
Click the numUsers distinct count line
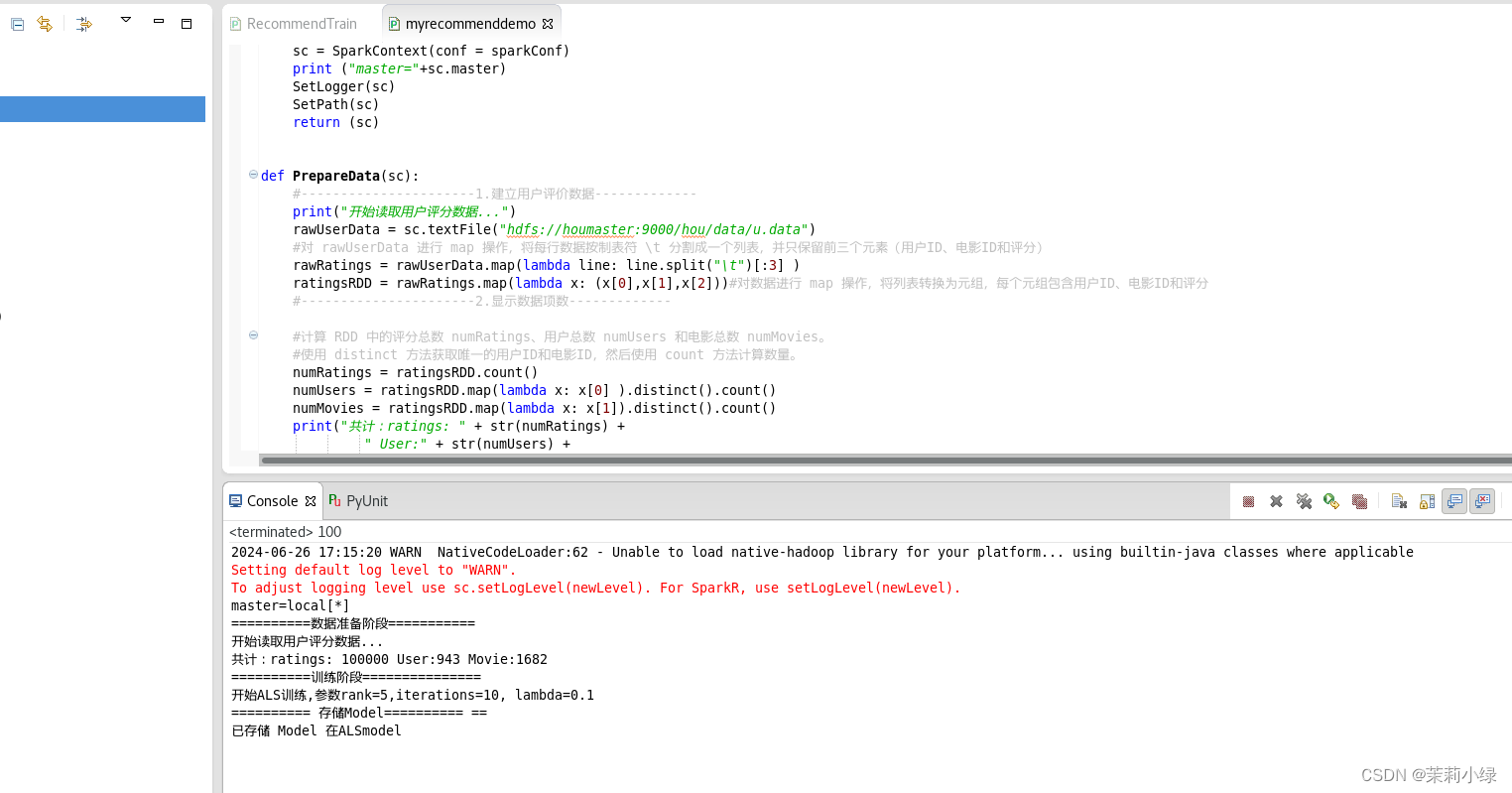[534, 390]
